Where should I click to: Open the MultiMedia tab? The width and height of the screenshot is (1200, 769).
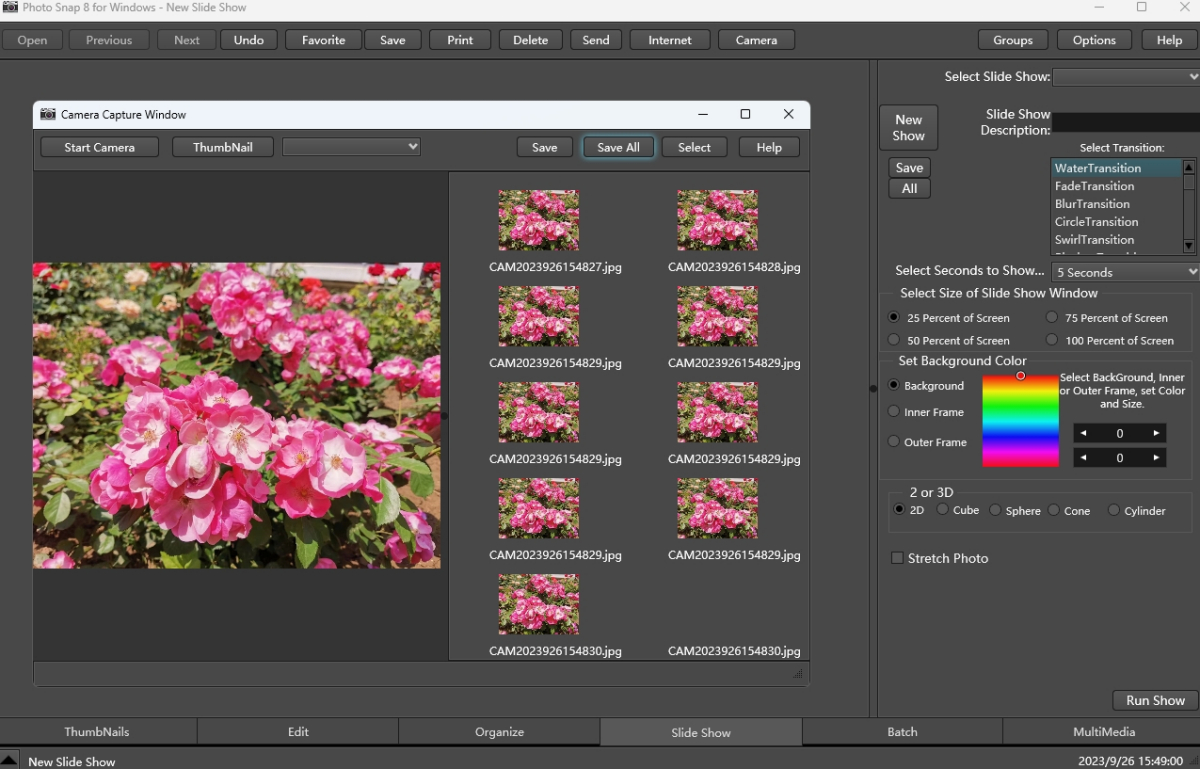point(1104,732)
